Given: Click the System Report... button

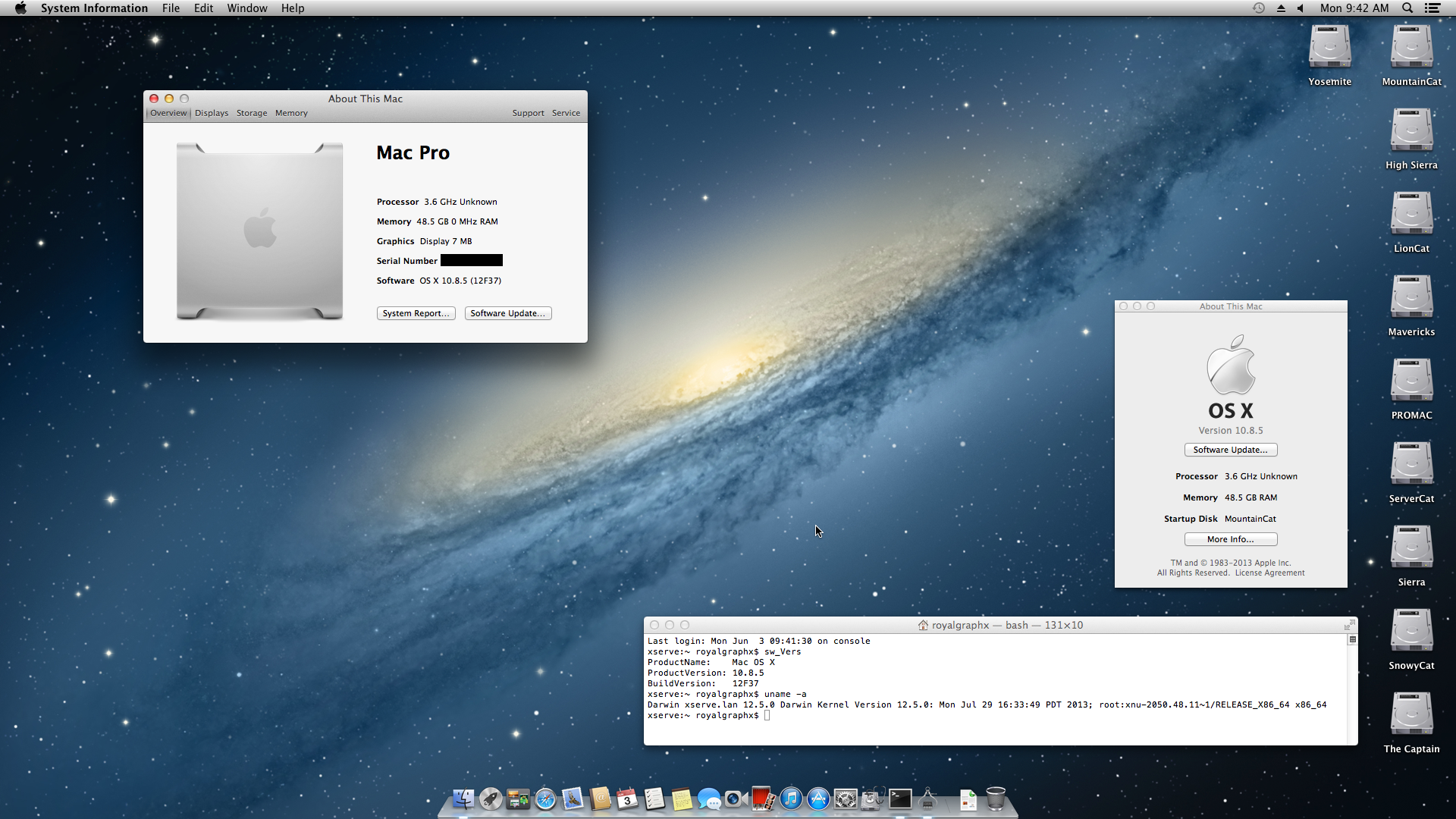Looking at the screenshot, I should pos(416,313).
